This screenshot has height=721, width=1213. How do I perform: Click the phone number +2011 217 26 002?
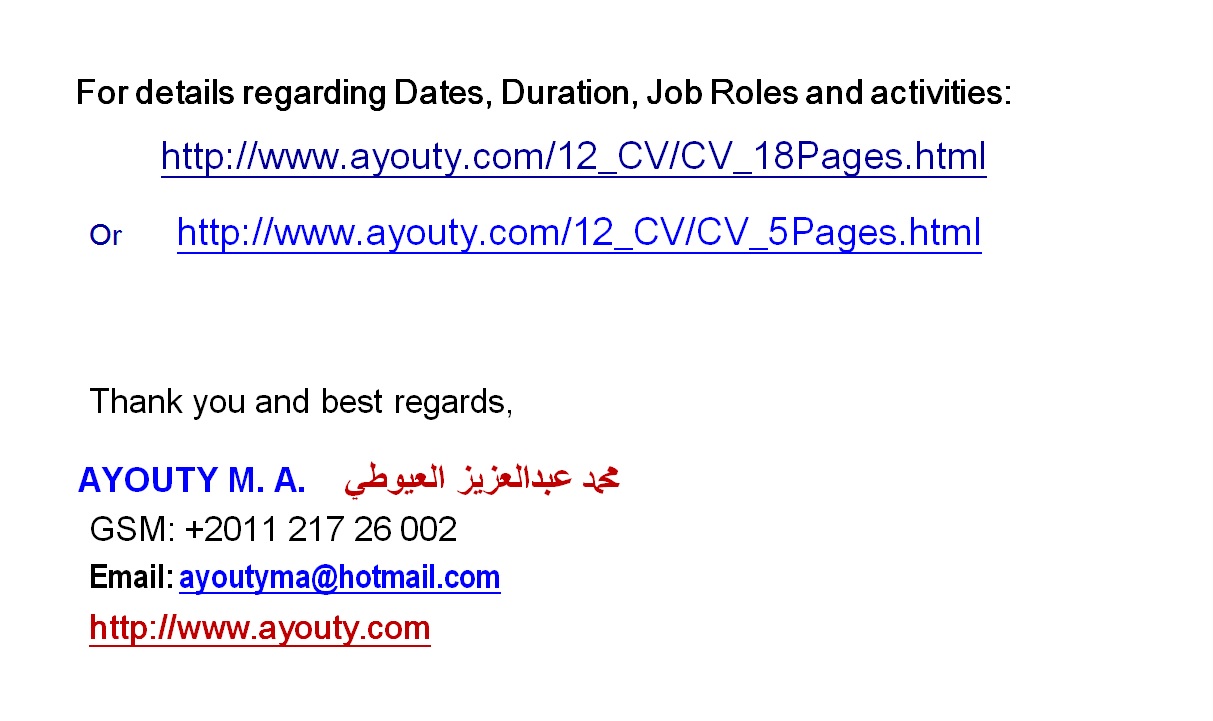pyautogui.click(x=321, y=529)
